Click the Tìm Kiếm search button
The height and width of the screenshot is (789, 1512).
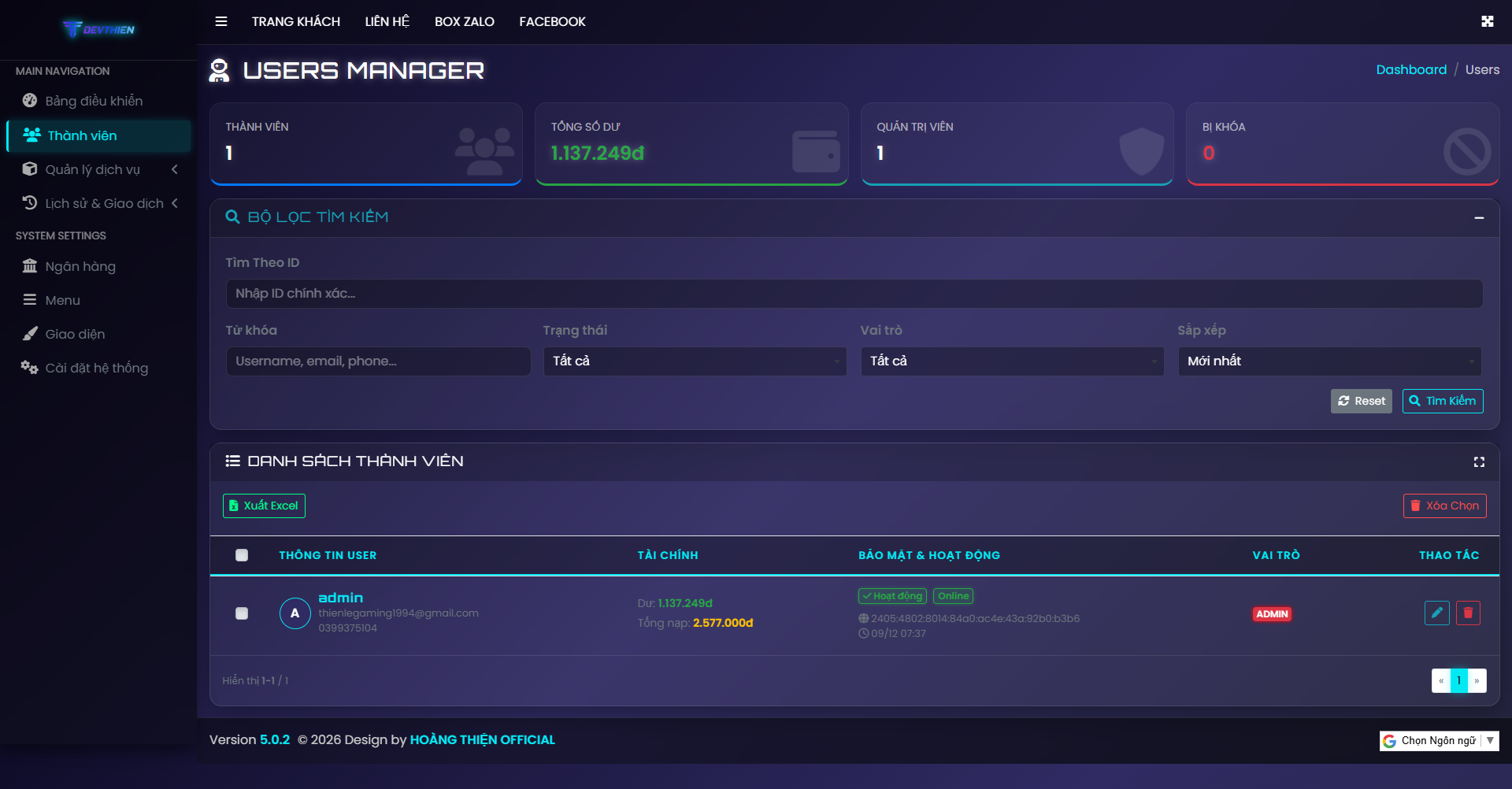[x=1442, y=401]
